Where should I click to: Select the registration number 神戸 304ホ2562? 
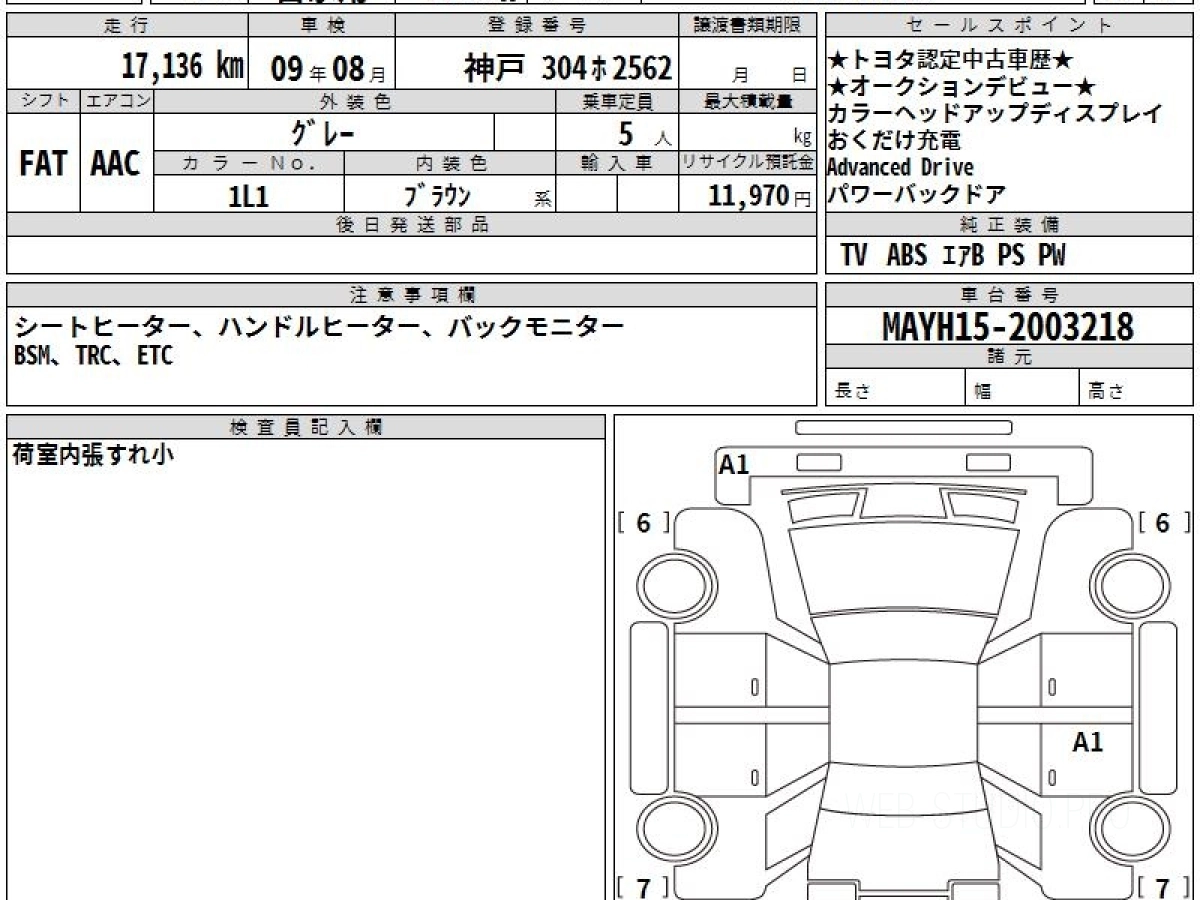click(x=567, y=68)
